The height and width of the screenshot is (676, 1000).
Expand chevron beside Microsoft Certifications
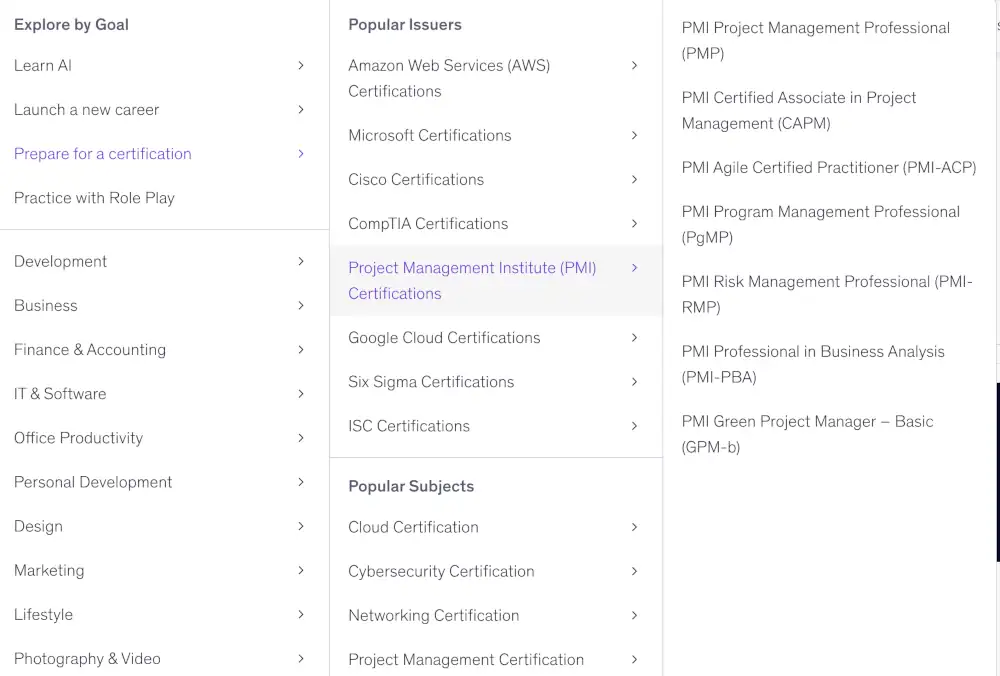coord(635,135)
